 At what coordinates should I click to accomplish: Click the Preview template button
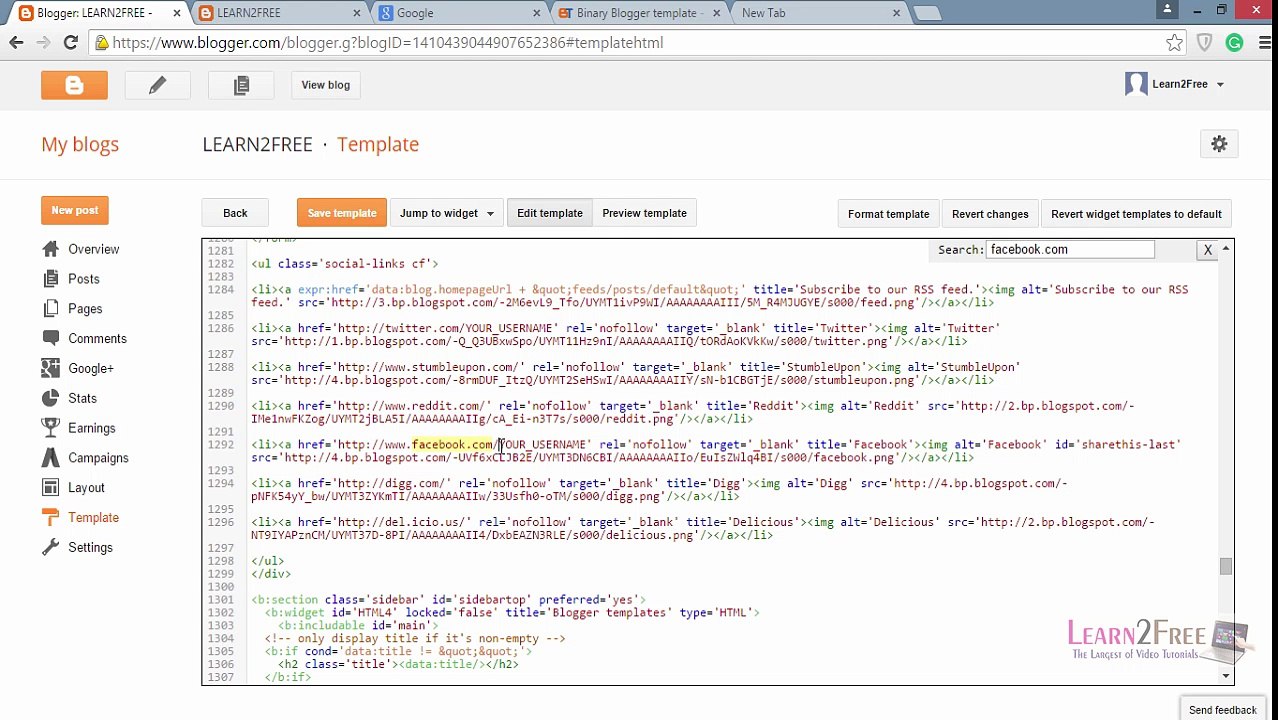pos(644,213)
